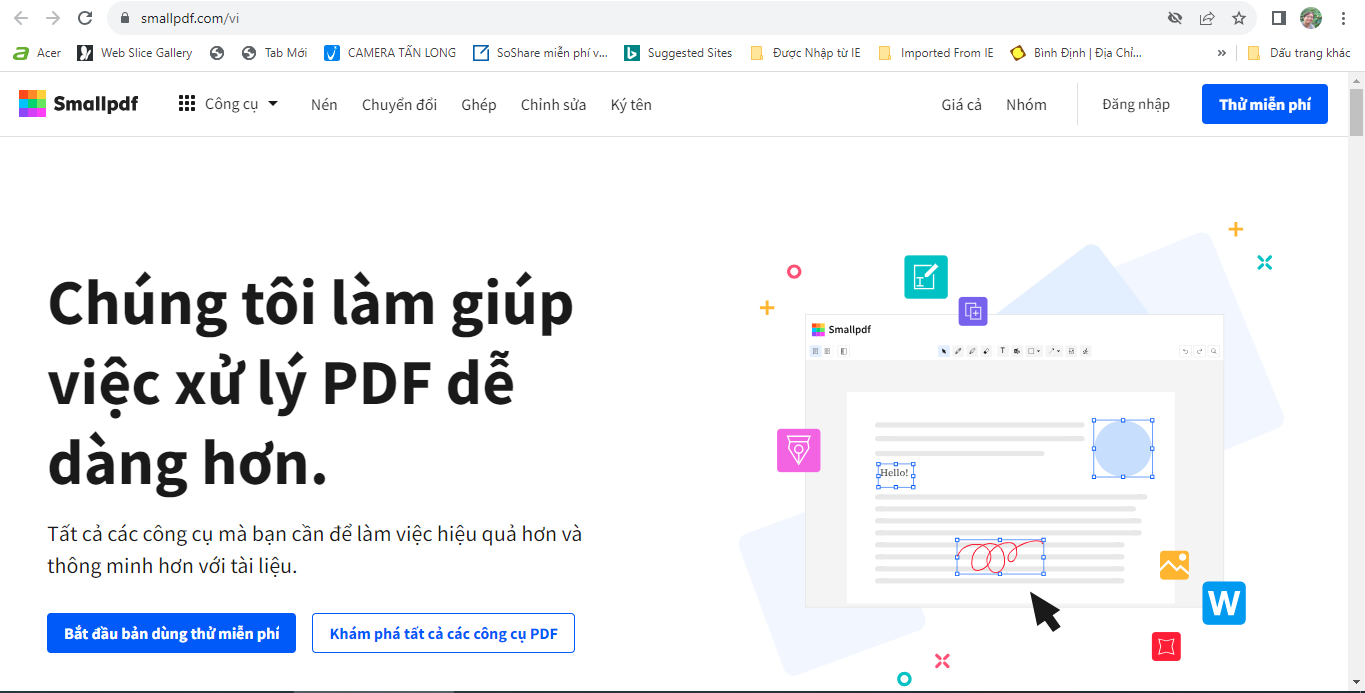Screen dimensions: 1365x693
Task: Click the profile avatar in the browser toolbar
Action: pyautogui.click(x=1310, y=18)
